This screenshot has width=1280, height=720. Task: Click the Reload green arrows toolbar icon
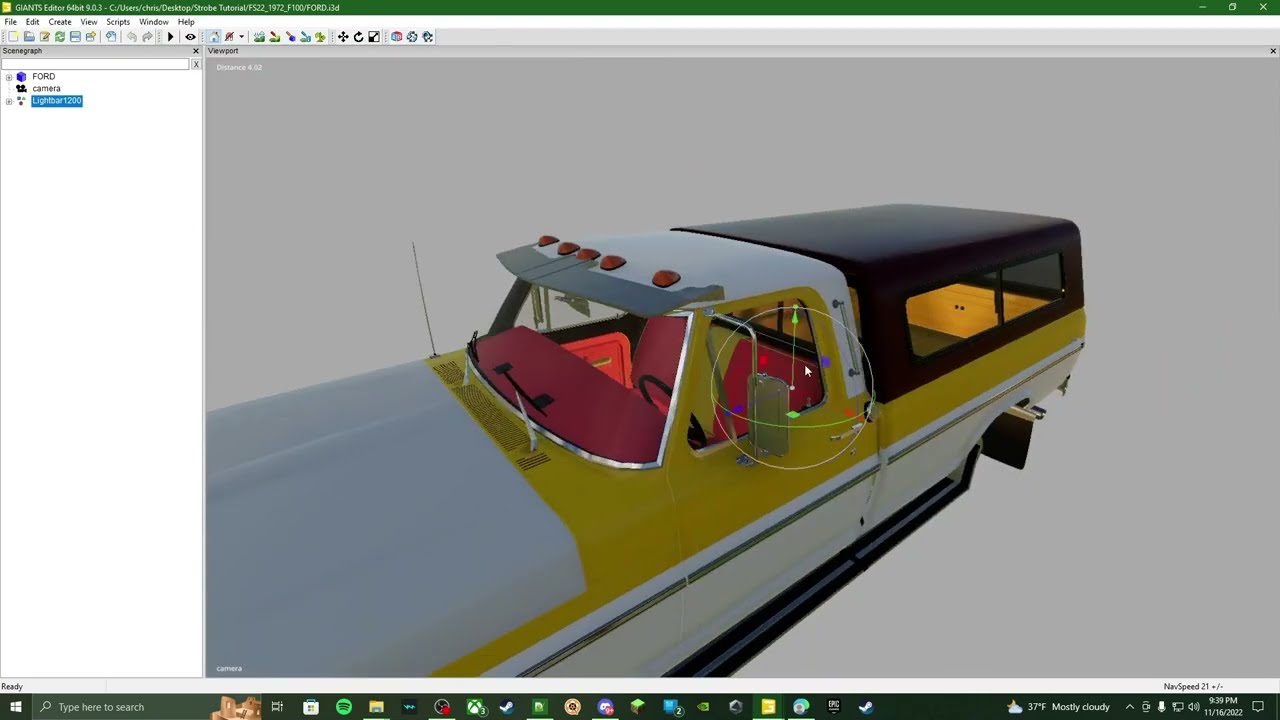pyautogui.click(x=60, y=37)
